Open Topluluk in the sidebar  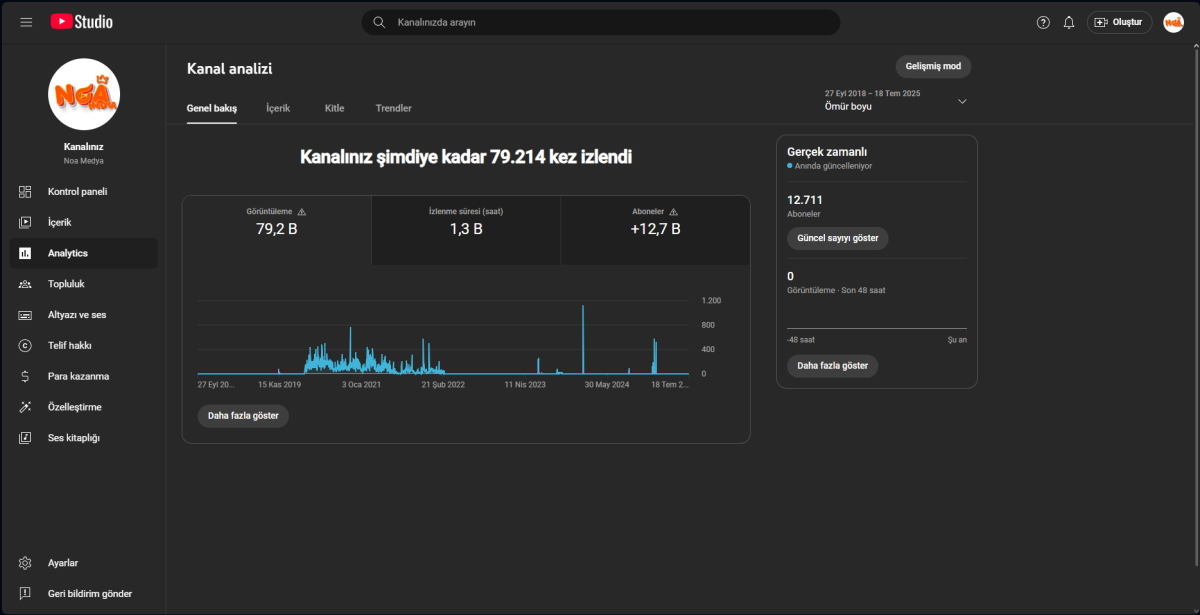[84, 284]
